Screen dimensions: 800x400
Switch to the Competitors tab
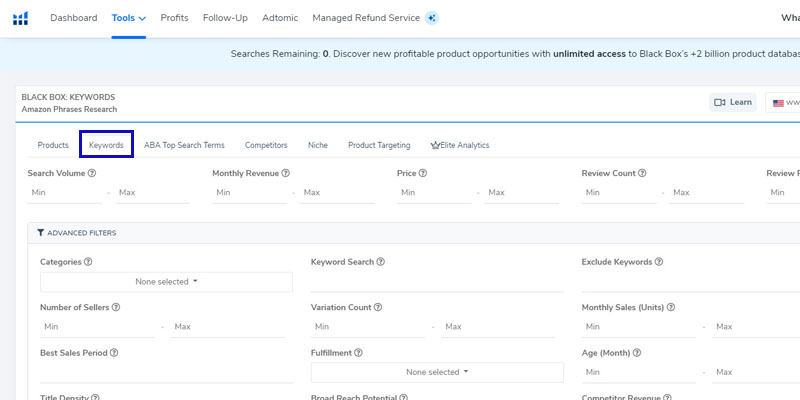coord(266,145)
